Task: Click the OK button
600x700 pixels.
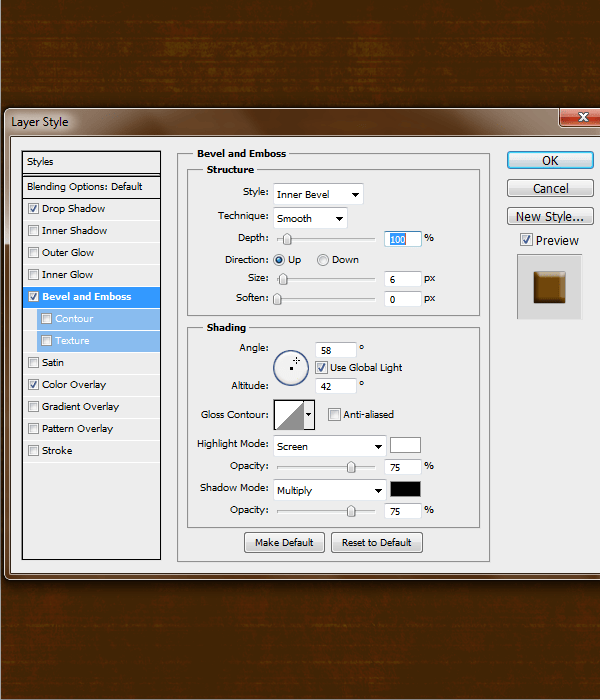Action: coord(550,160)
